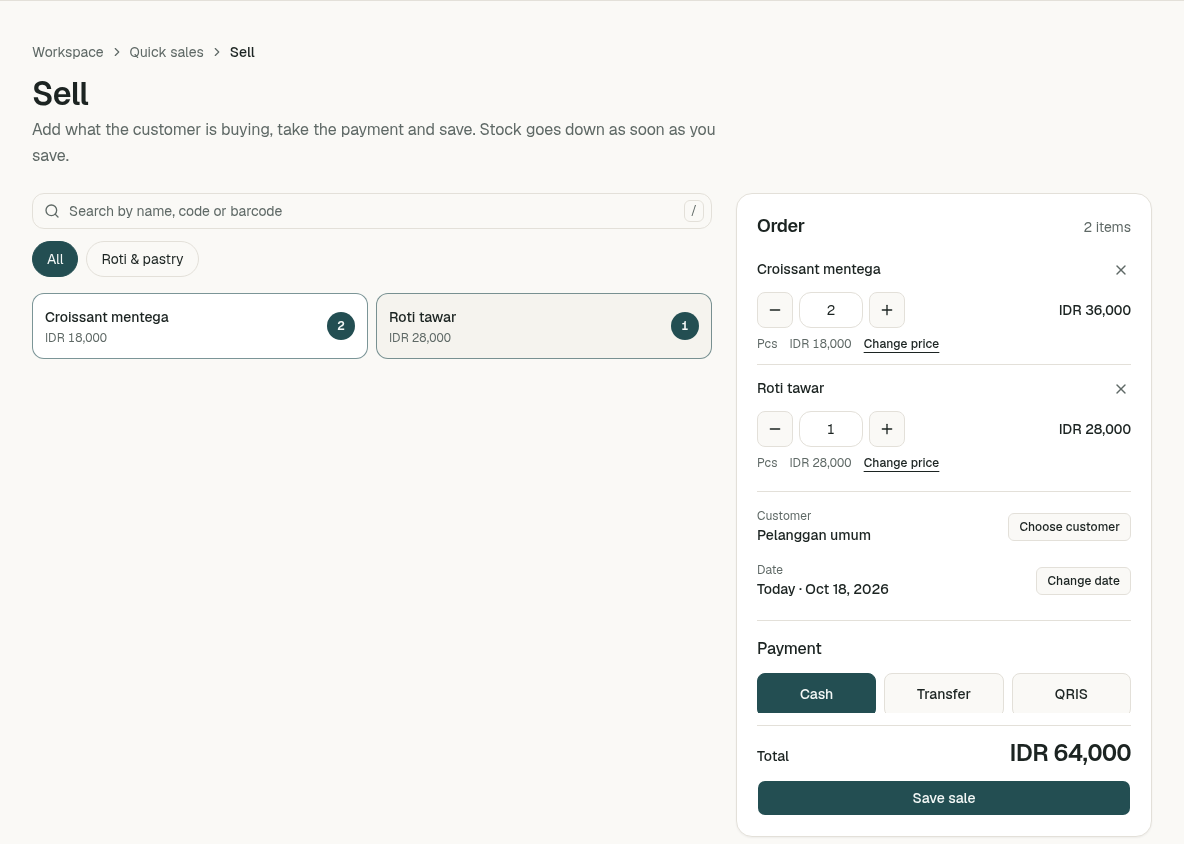Click the Payment section heading

pos(789,648)
